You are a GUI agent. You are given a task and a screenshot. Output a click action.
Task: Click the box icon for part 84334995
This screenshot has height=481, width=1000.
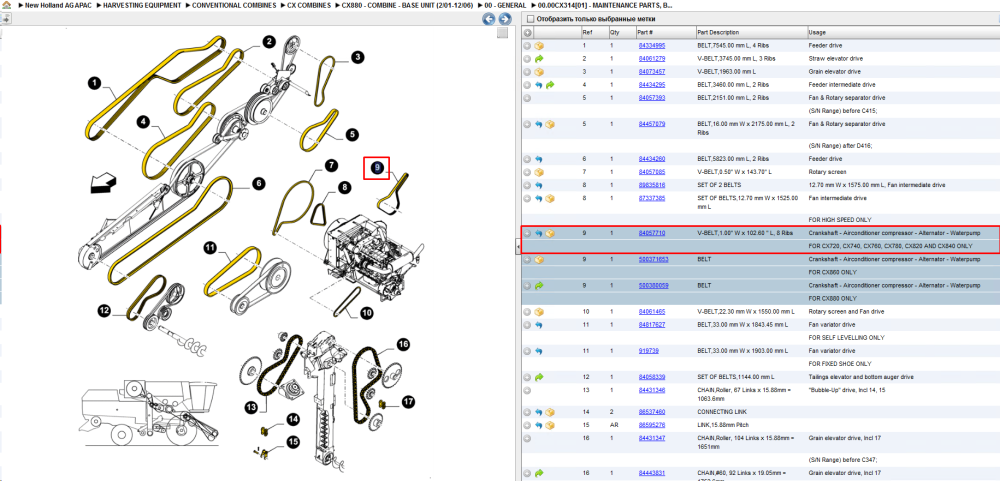point(540,46)
